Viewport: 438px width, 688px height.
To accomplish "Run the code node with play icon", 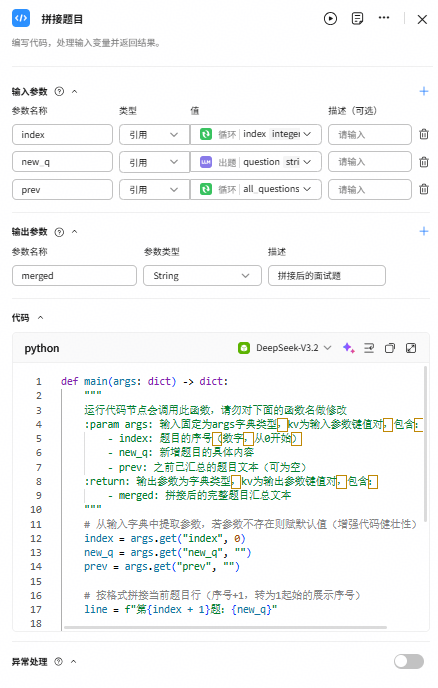I will tap(330, 19).
